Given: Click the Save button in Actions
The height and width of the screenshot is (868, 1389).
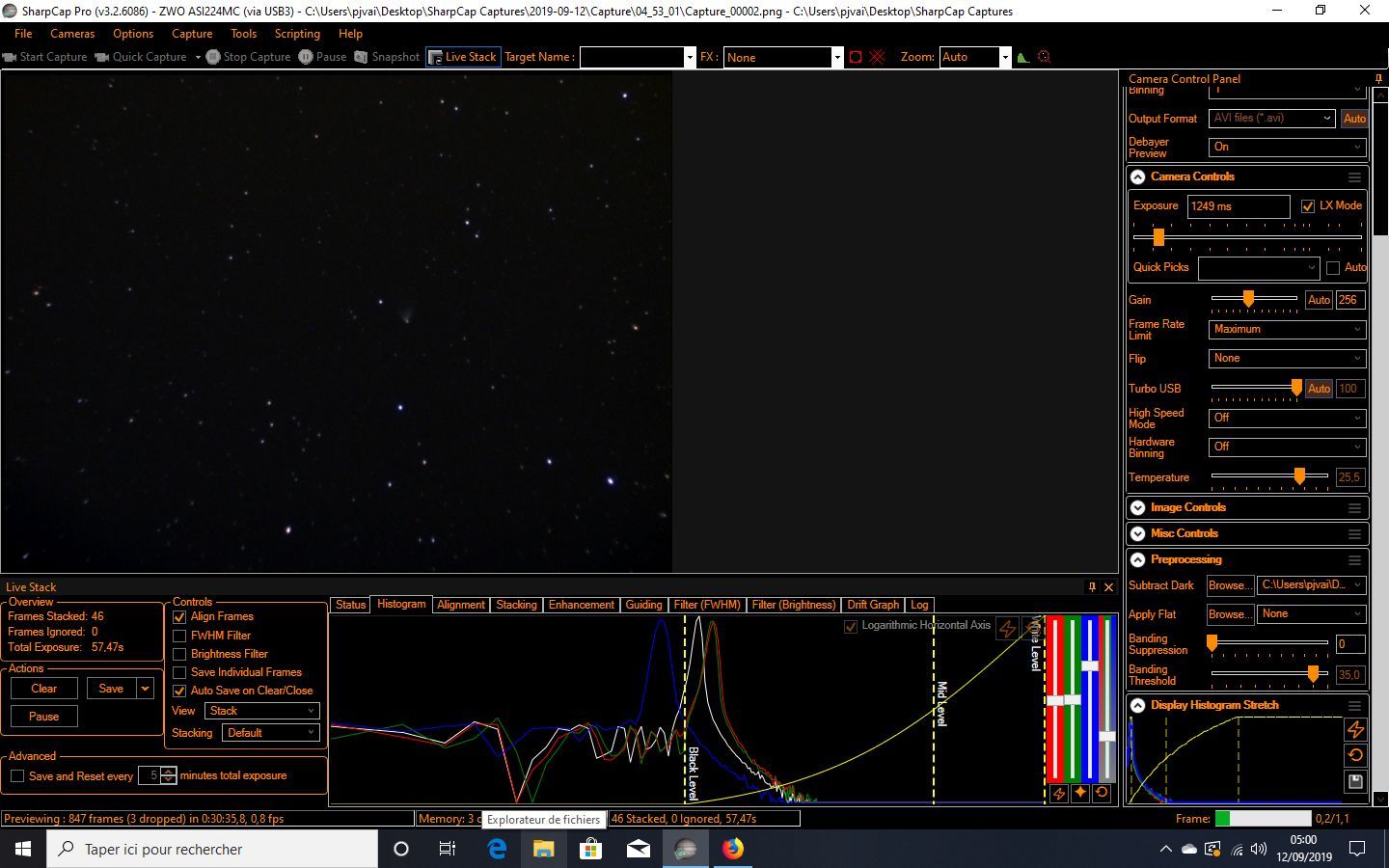Looking at the screenshot, I should [111, 689].
